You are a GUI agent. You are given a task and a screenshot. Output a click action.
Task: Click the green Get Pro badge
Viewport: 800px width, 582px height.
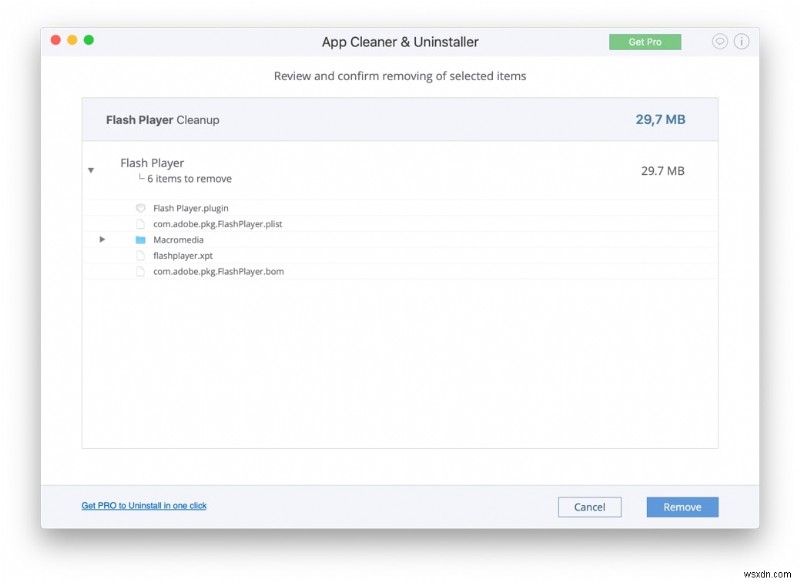click(645, 42)
